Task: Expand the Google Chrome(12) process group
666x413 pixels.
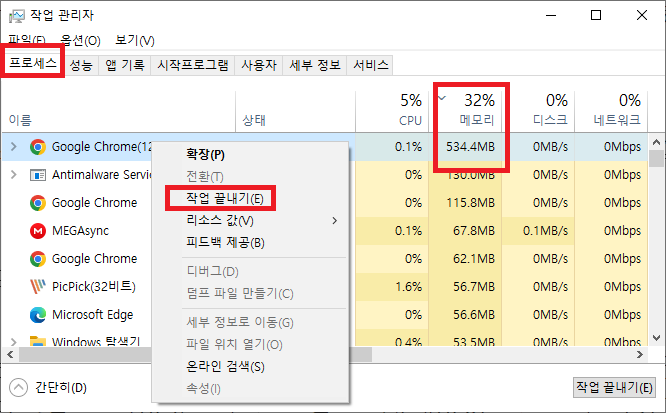Action: point(14,147)
